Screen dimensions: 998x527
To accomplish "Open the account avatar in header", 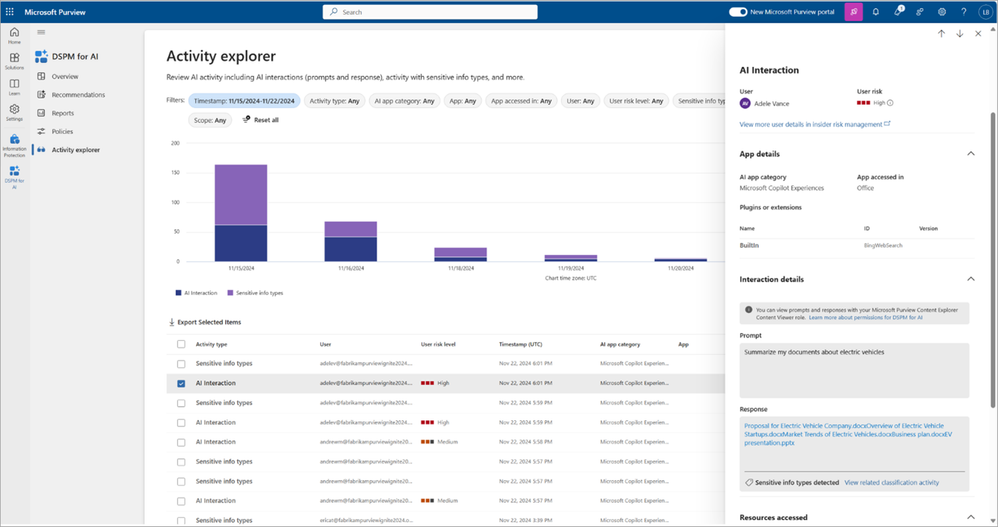I will tap(985, 11).
